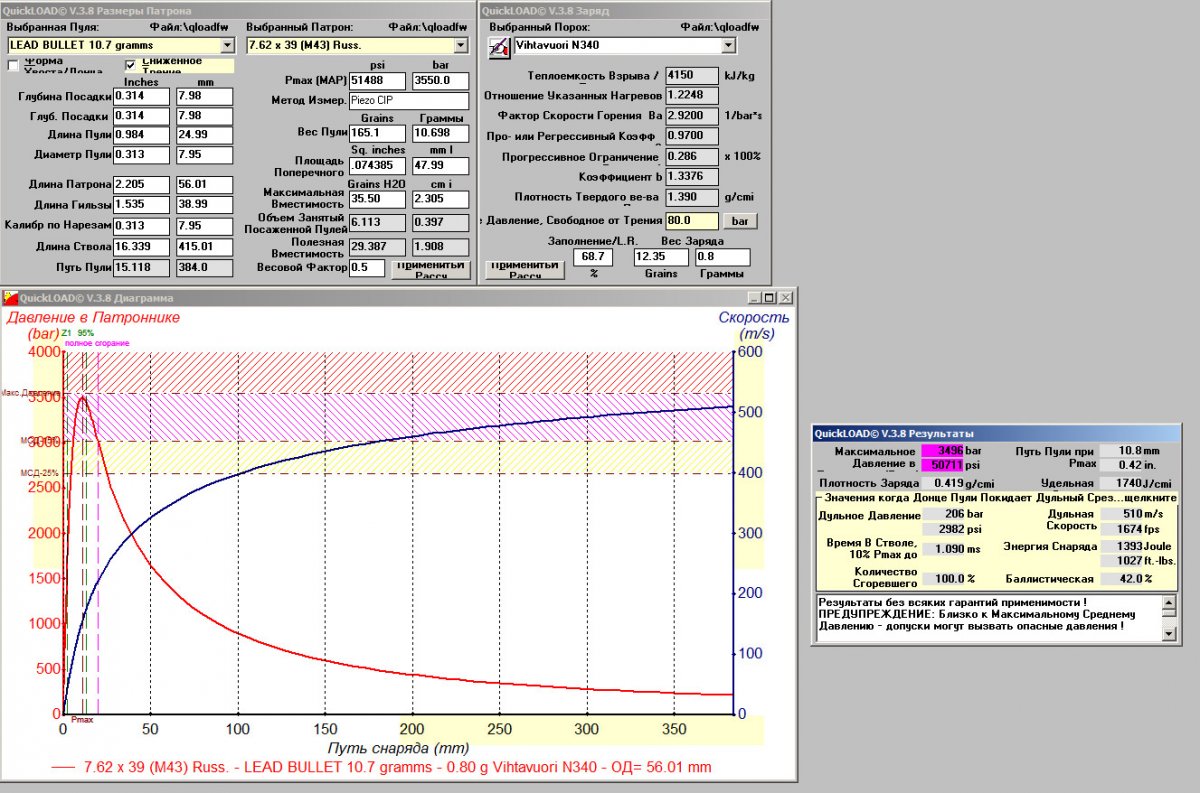Screen dimensions: 1200x793
Task: Close the Диаграмма chart window
Action: (786, 298)
